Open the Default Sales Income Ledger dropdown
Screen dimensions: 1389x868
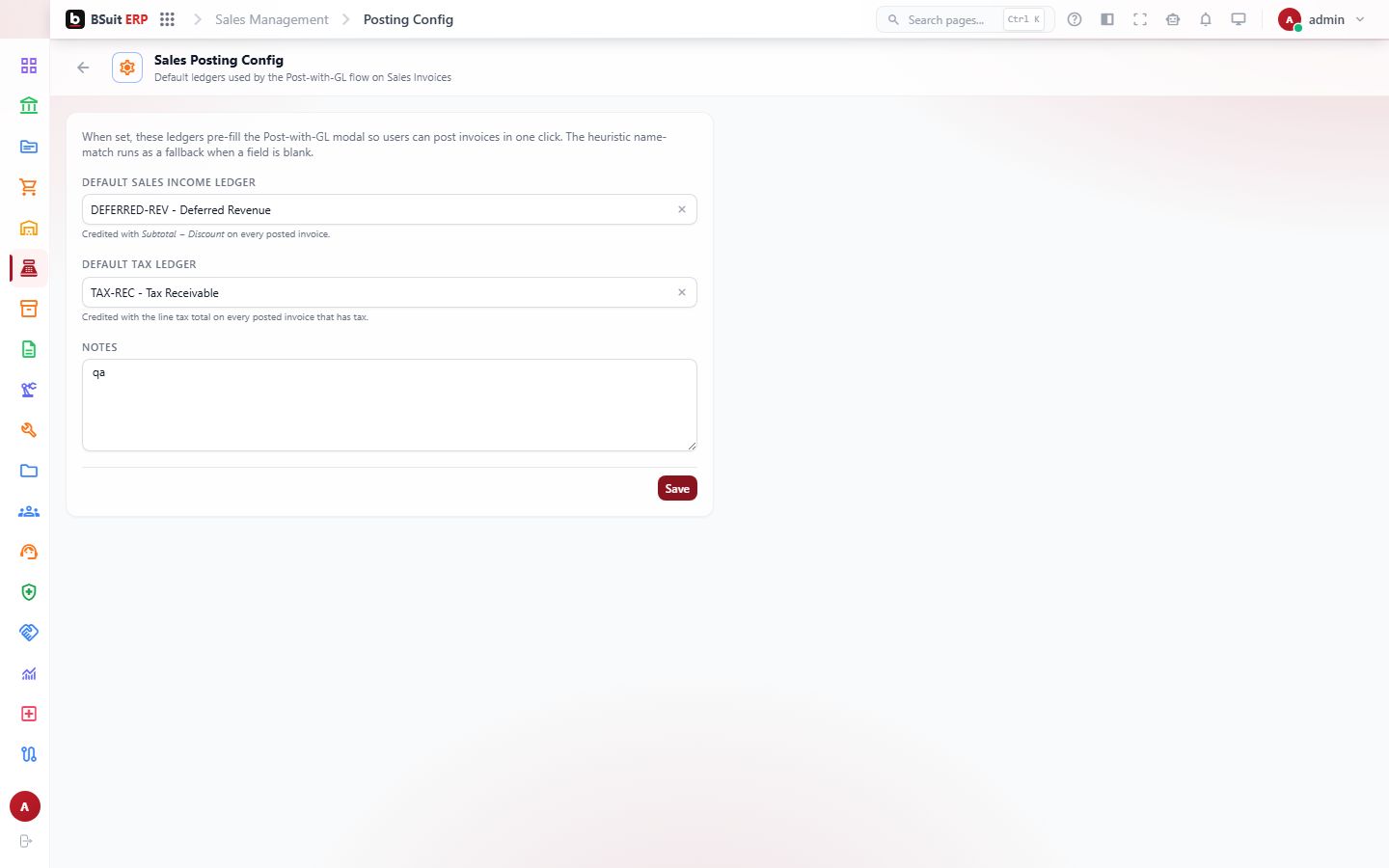pos(390,209)
